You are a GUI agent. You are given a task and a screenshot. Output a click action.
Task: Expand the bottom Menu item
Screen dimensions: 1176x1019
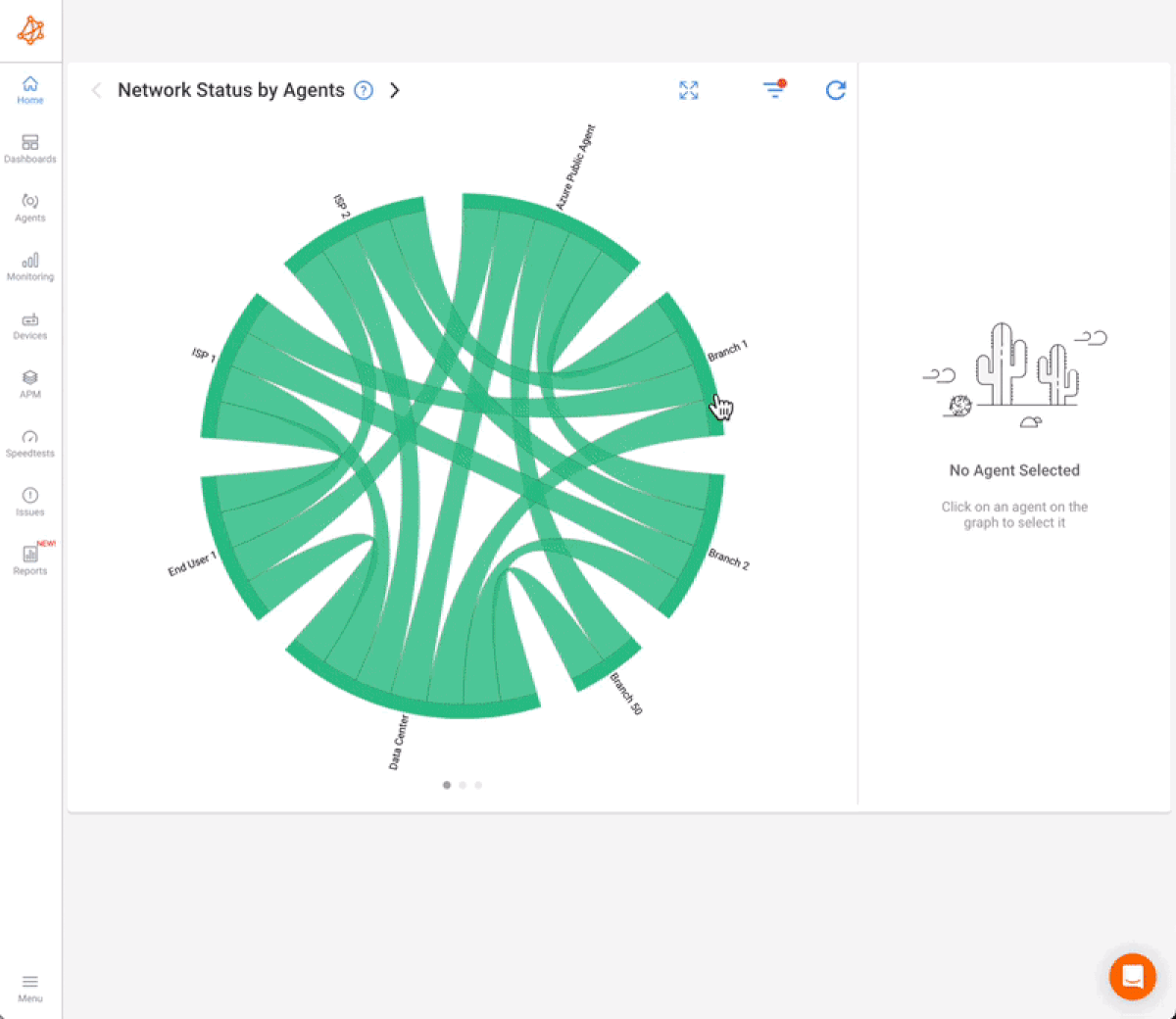[x=29, y=985]
